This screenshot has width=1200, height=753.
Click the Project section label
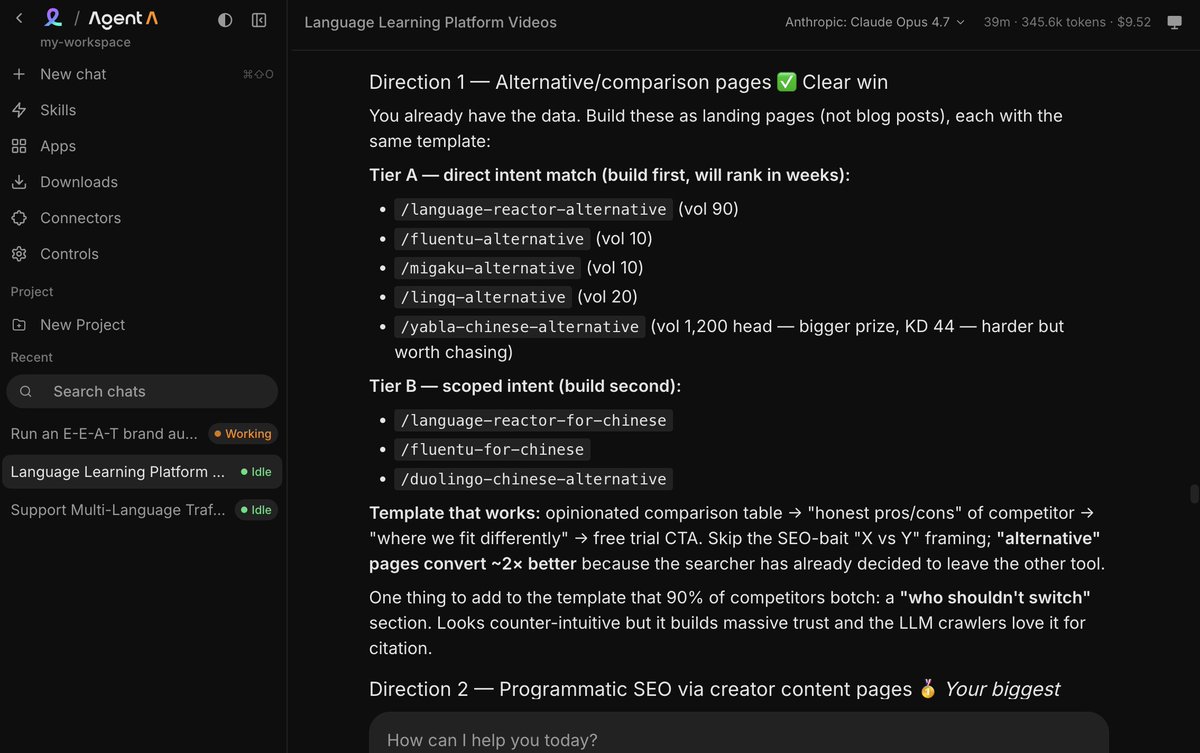(32, 292)
